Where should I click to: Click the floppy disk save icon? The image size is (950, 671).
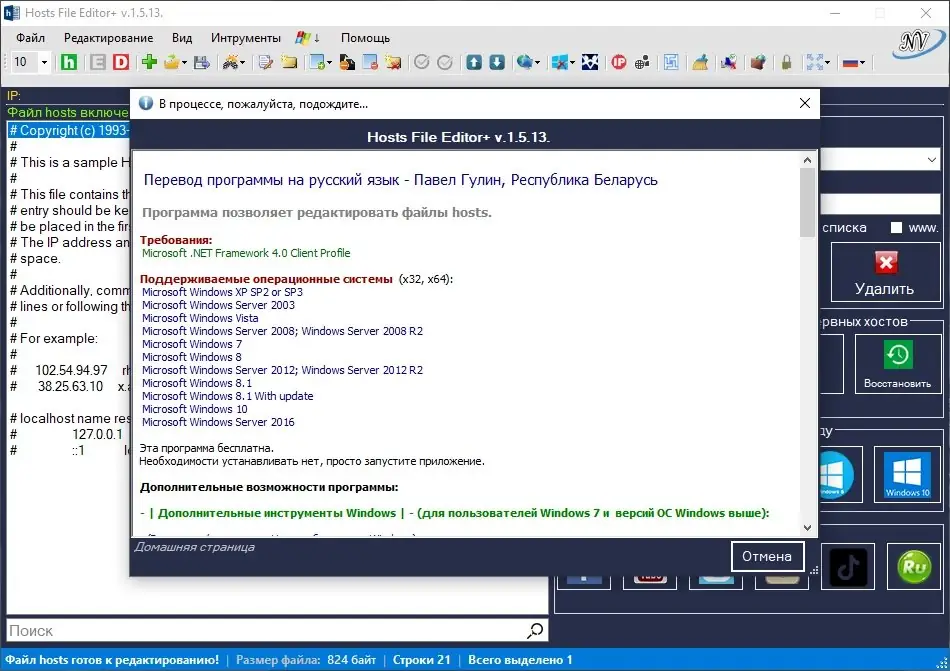click(202, 62)
